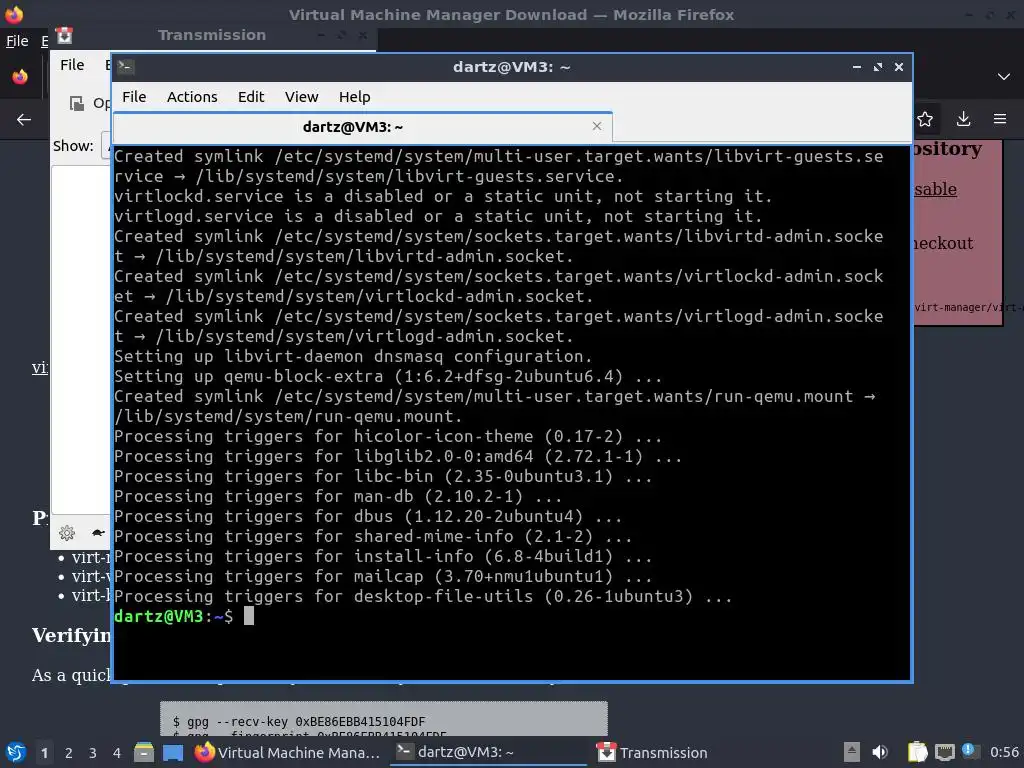Click the 0:56 clock on the taskbar
The height and width of the screenshot is (768, 1024).
1004,752
